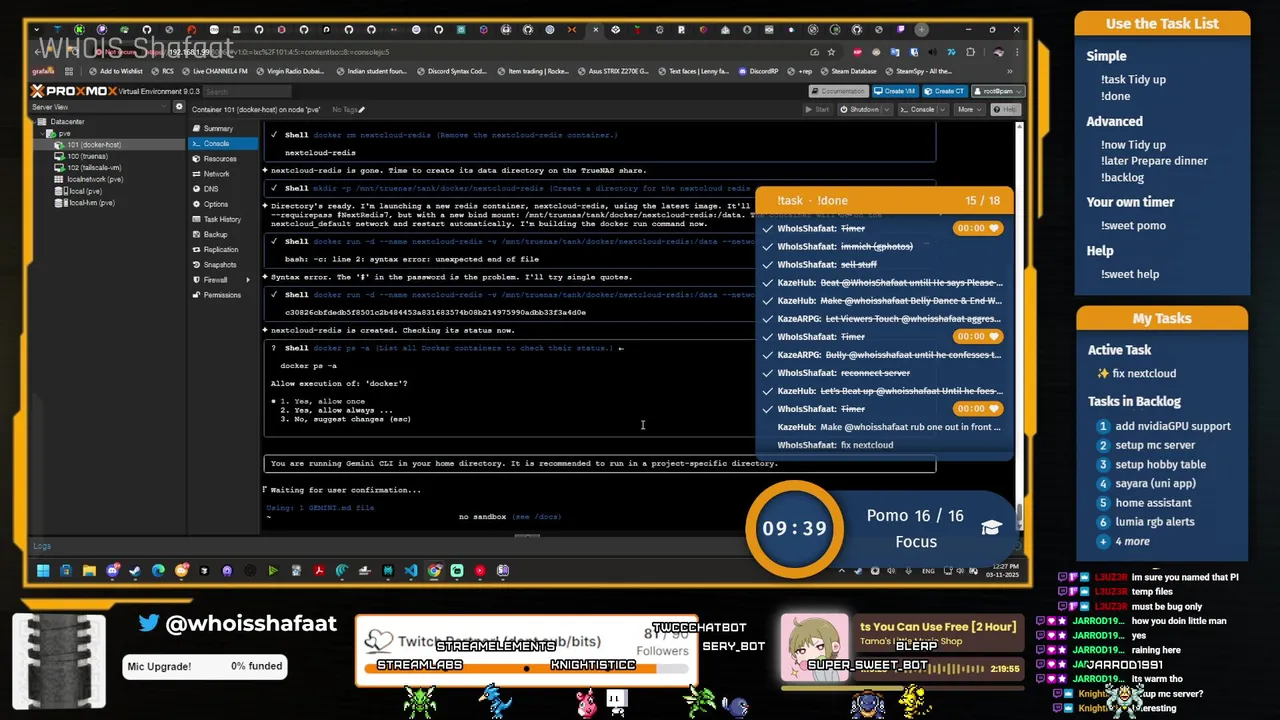
Task: Click the Start button
Action: [818, 109]
